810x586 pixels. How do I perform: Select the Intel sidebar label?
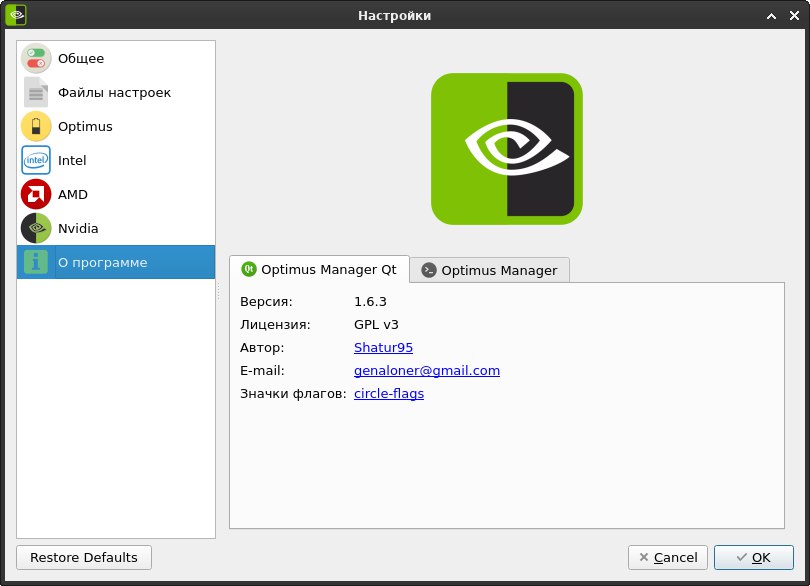[x=72, y=161]
